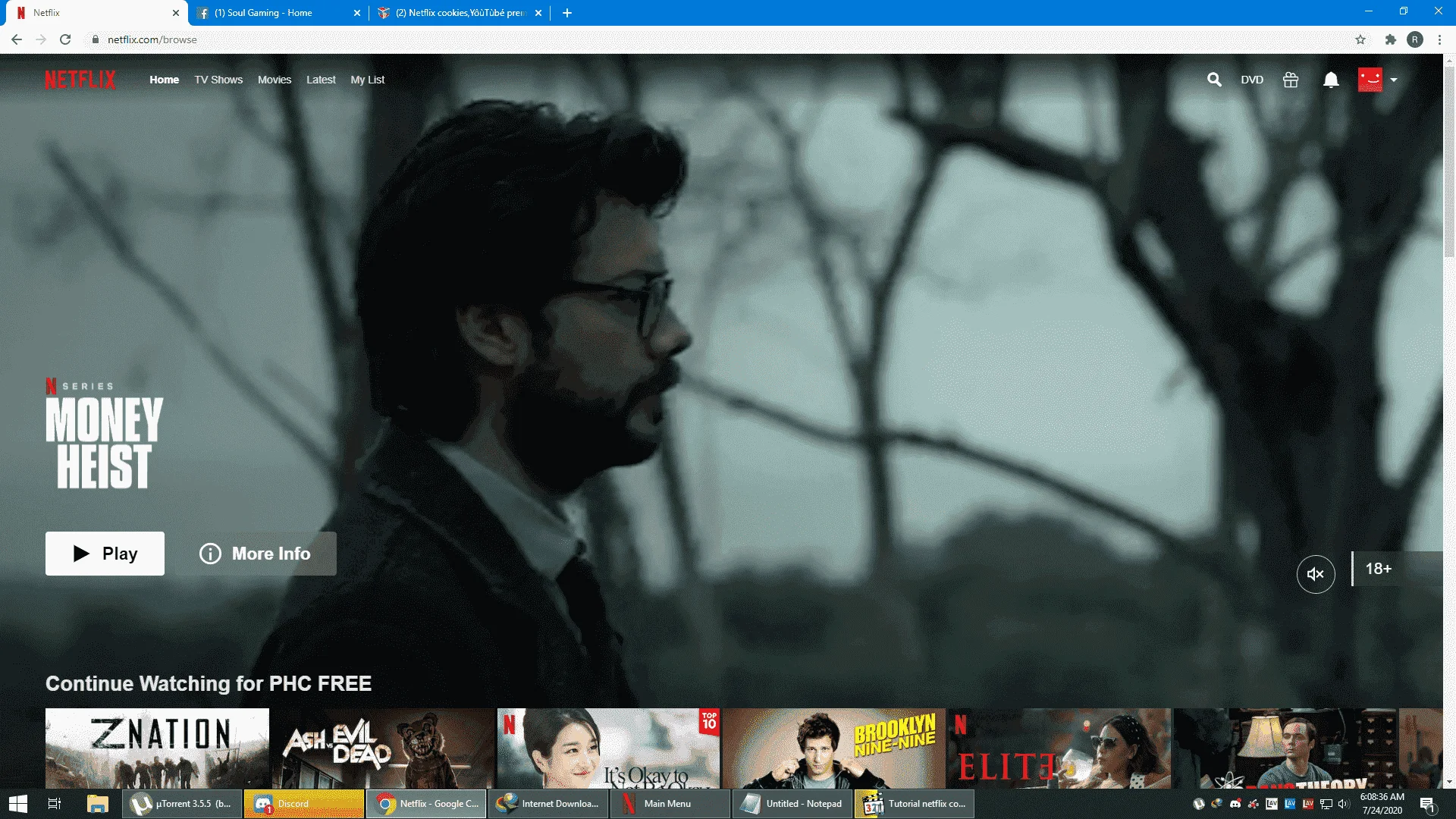Open the Chrome three-dot menu
1456x819 pixels.
coord(1439,39)
